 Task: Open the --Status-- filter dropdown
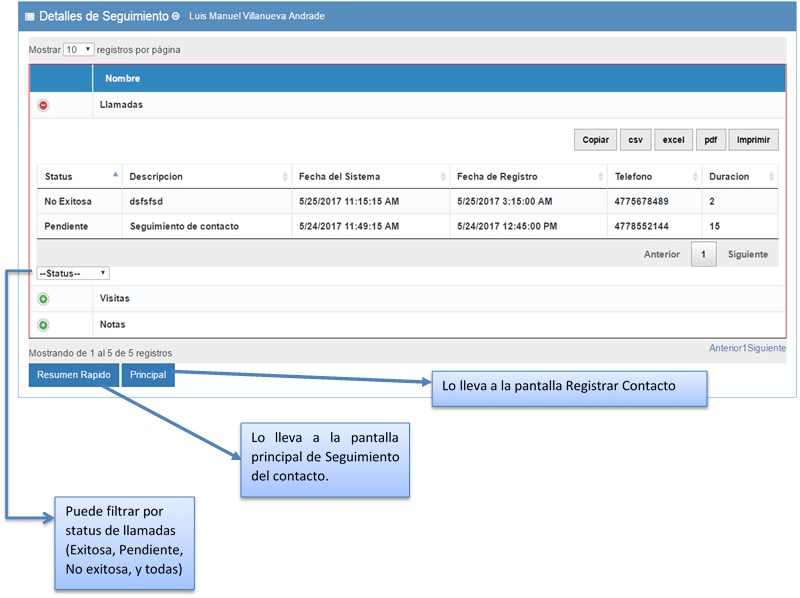pyautogui.click(x=73, y=273)
